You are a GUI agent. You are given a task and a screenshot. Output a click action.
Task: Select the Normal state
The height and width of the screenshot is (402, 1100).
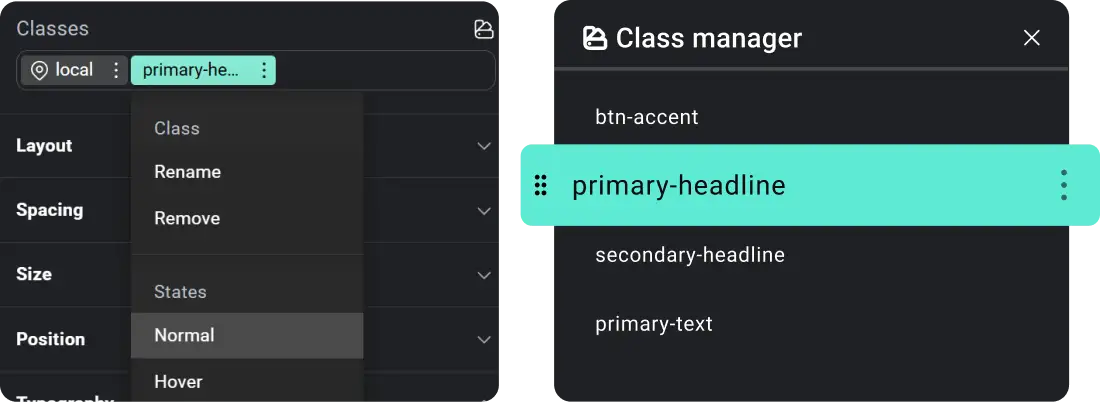click(x=185, y=335)
